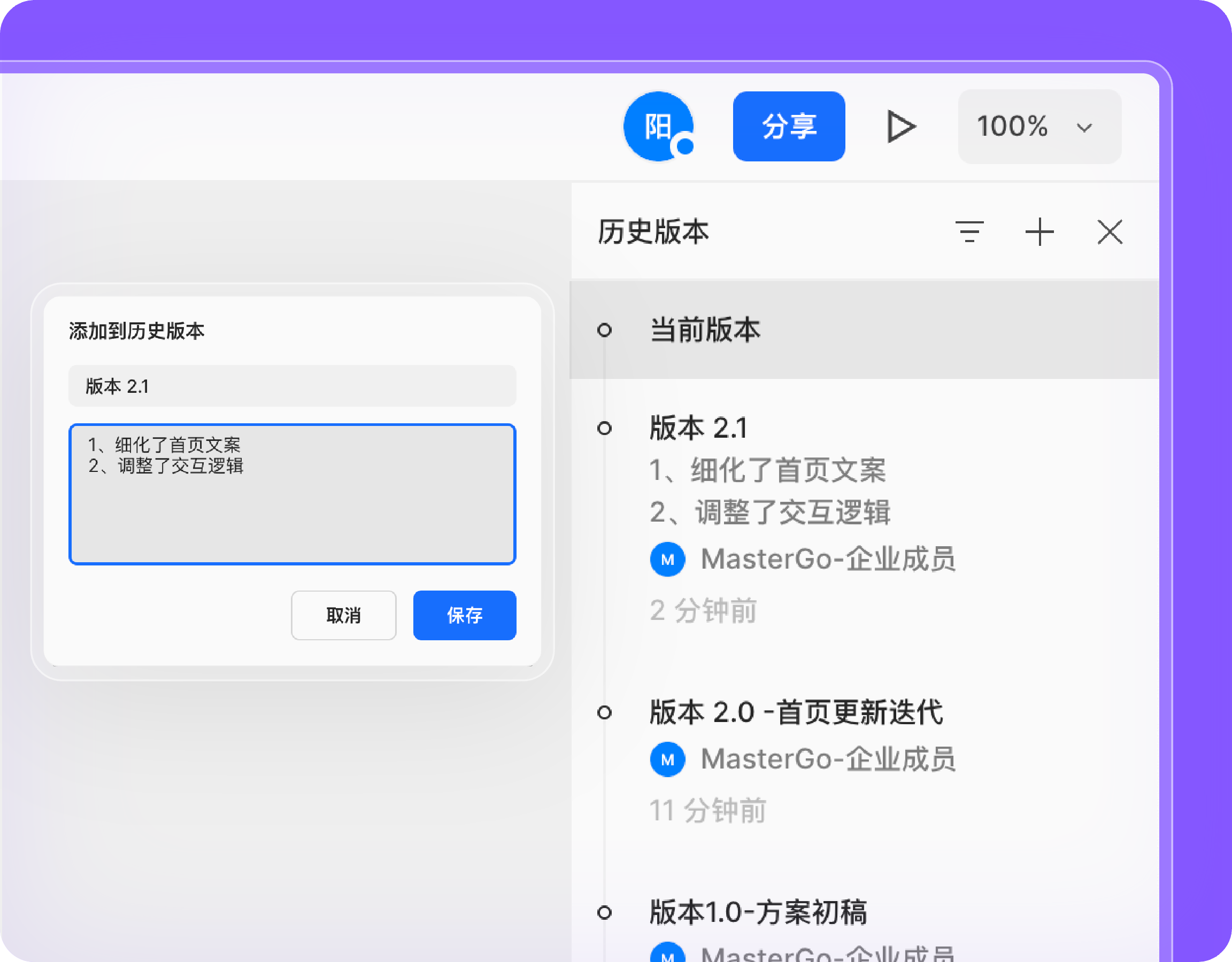The width and height of the screenshot is (1232, 962).
Task: Click 取消 to cancel the dialog
Action: pos(343,615)
